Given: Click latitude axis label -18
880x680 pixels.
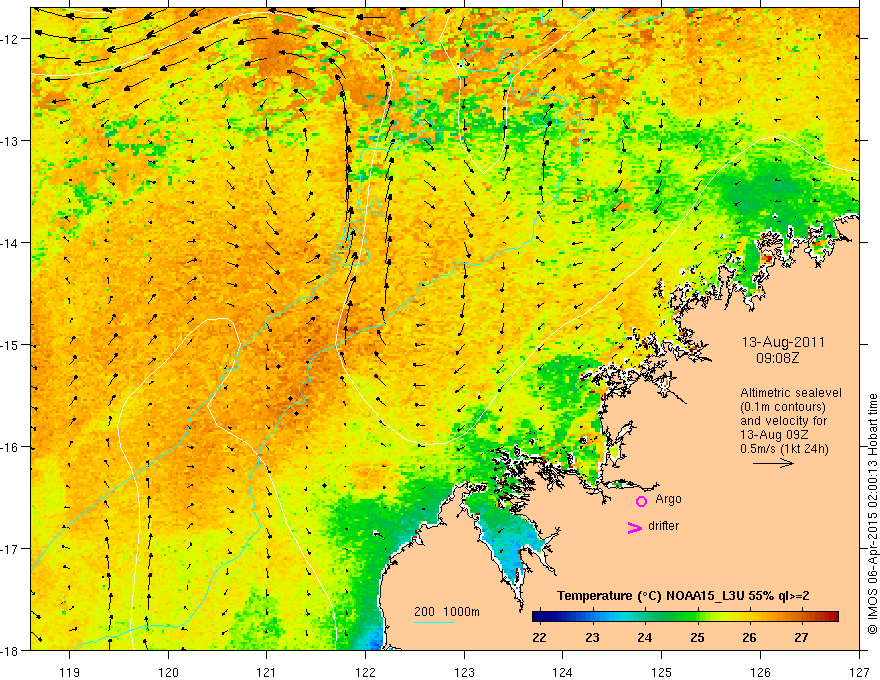Looking at the screenshot, I should tap(11, 651).
